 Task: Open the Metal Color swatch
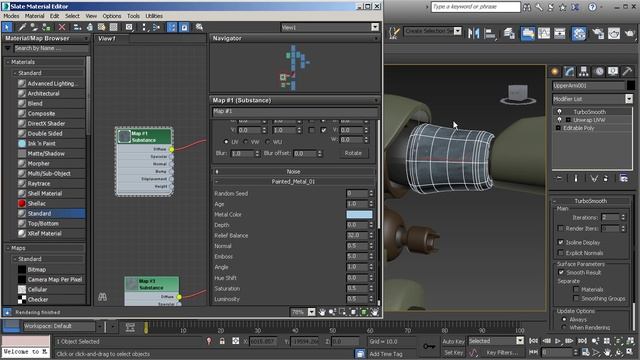tap(359, 214)
